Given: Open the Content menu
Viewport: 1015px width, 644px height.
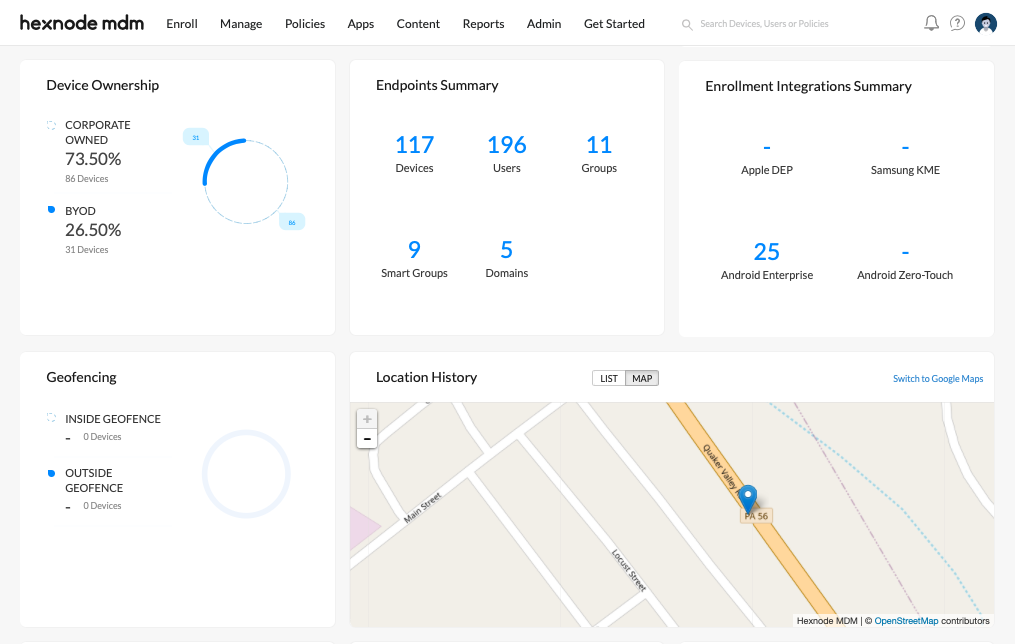Looking at the screenshot, I should (x=418, y=24).
